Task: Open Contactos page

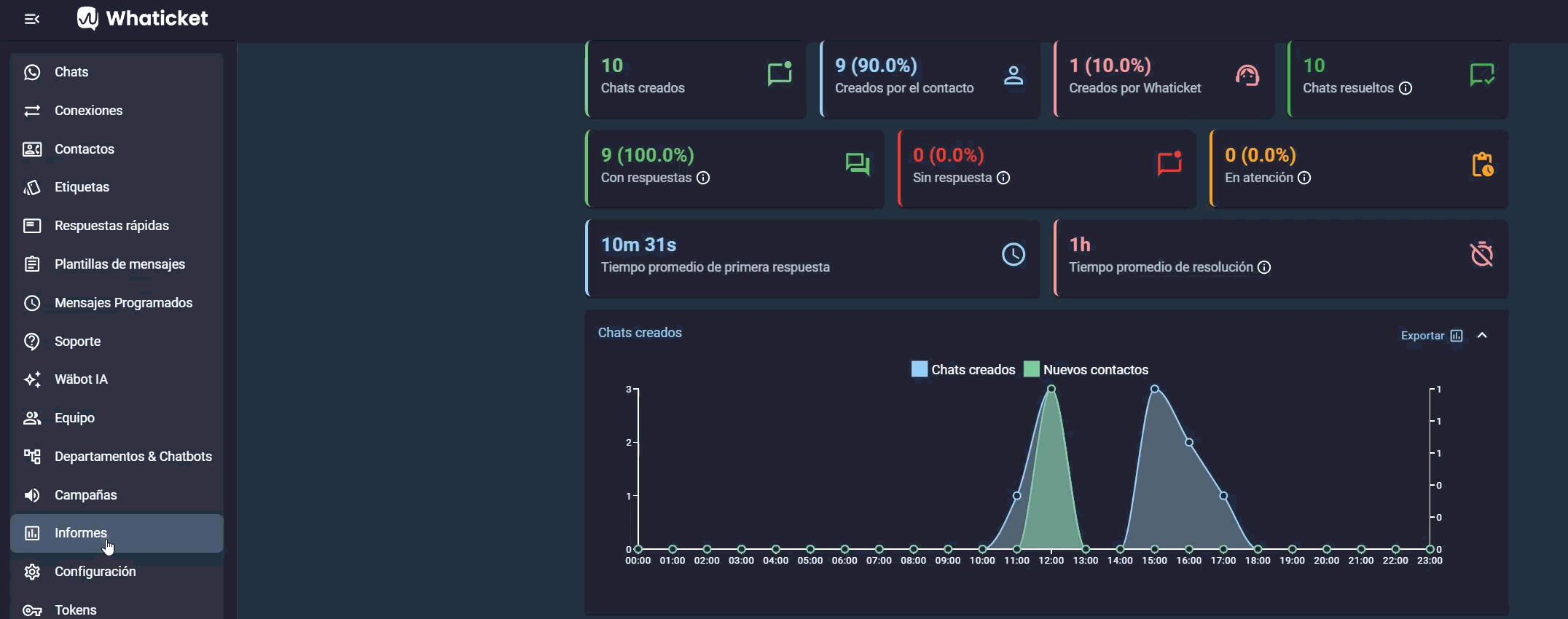Action: (117, 149)
